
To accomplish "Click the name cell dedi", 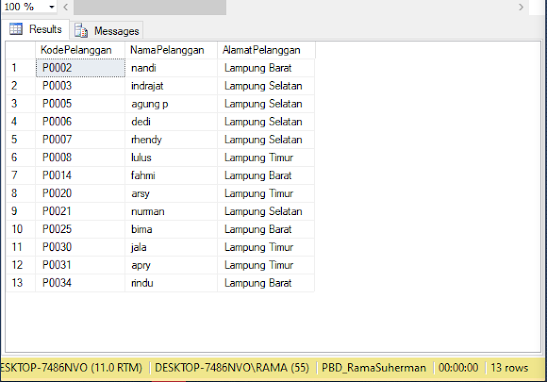I will pos(171,122).
